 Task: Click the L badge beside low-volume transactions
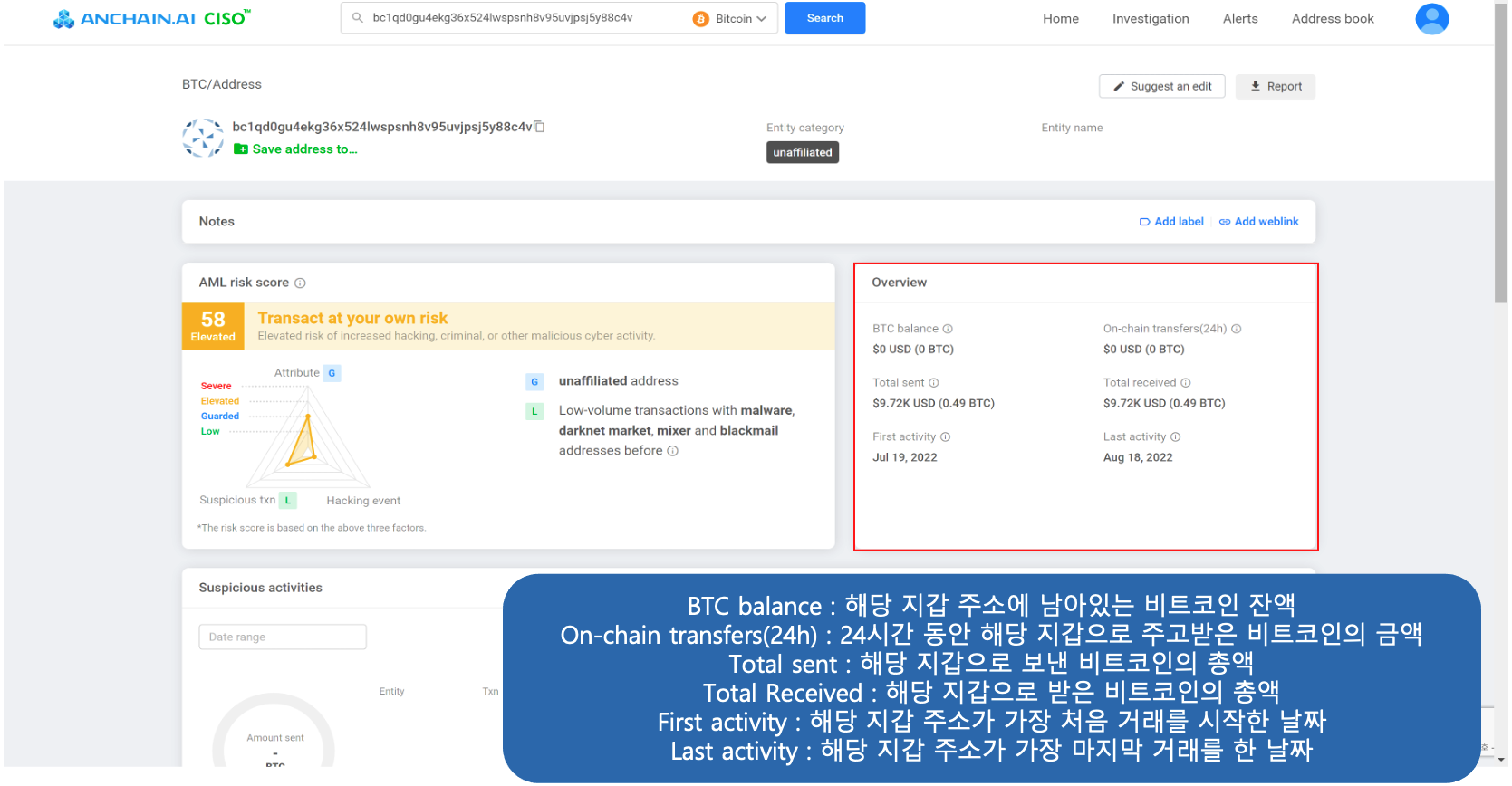[x=534, y=412]
